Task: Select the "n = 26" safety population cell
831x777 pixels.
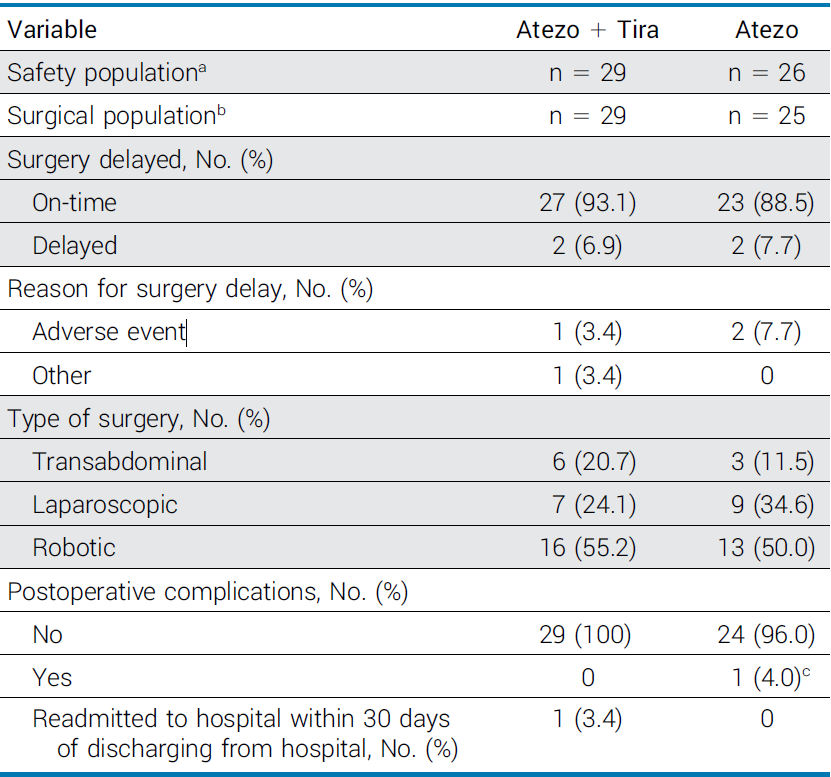Action: (766, 73)
